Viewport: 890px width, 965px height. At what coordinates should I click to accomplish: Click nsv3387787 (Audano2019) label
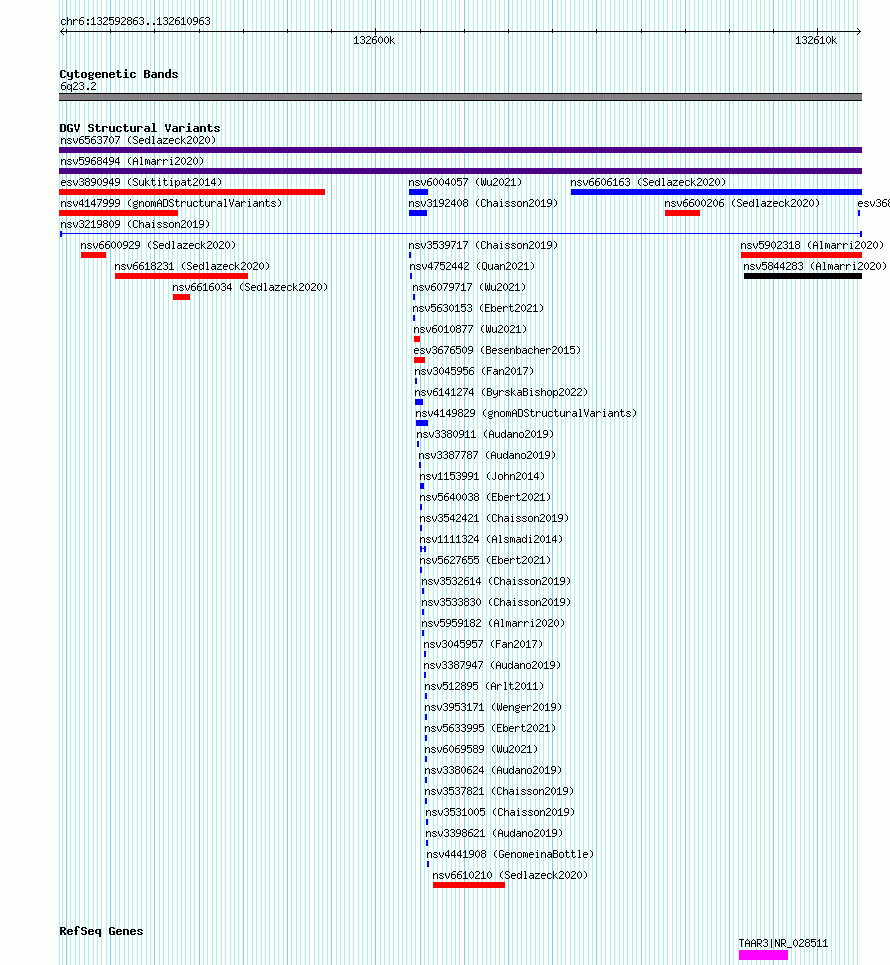click(487, 455)
